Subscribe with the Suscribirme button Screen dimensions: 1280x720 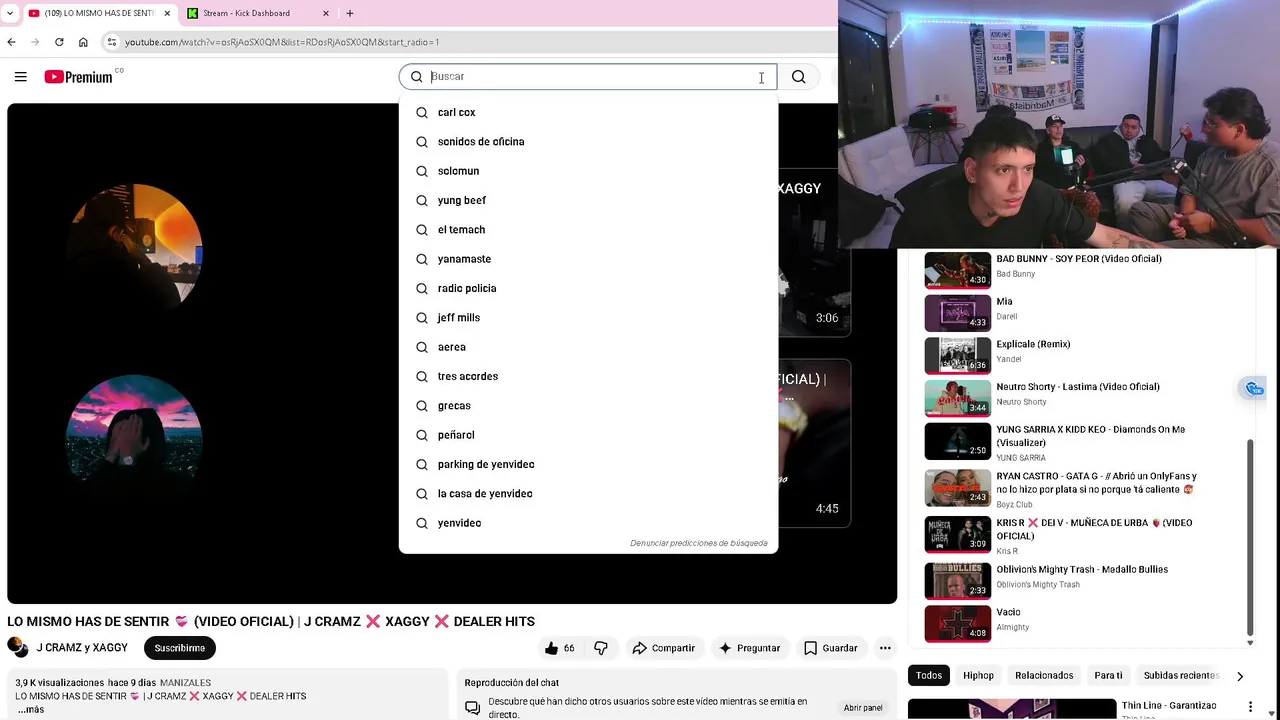point(180,648)
